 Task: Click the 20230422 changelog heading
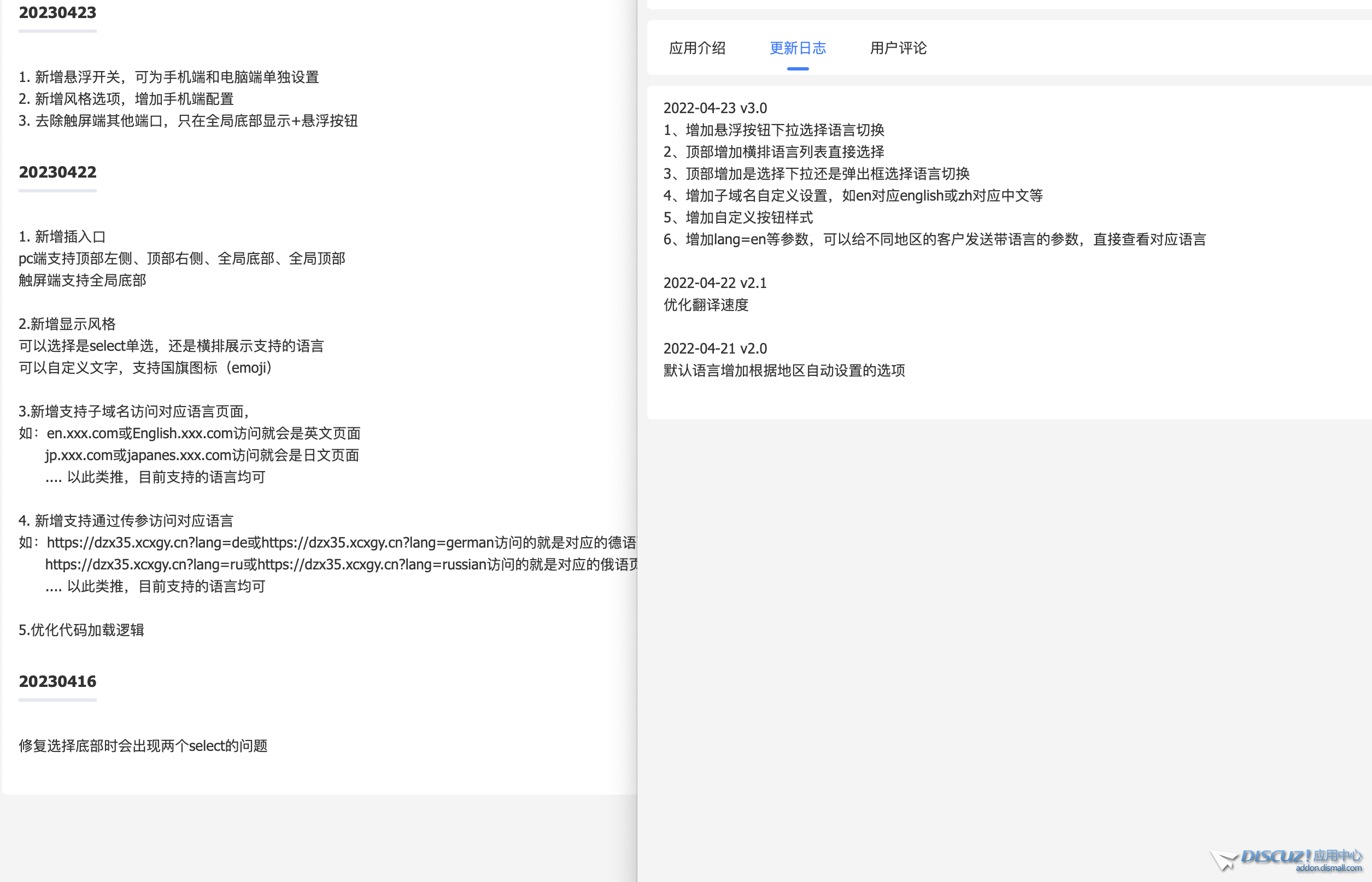point(57,172)
